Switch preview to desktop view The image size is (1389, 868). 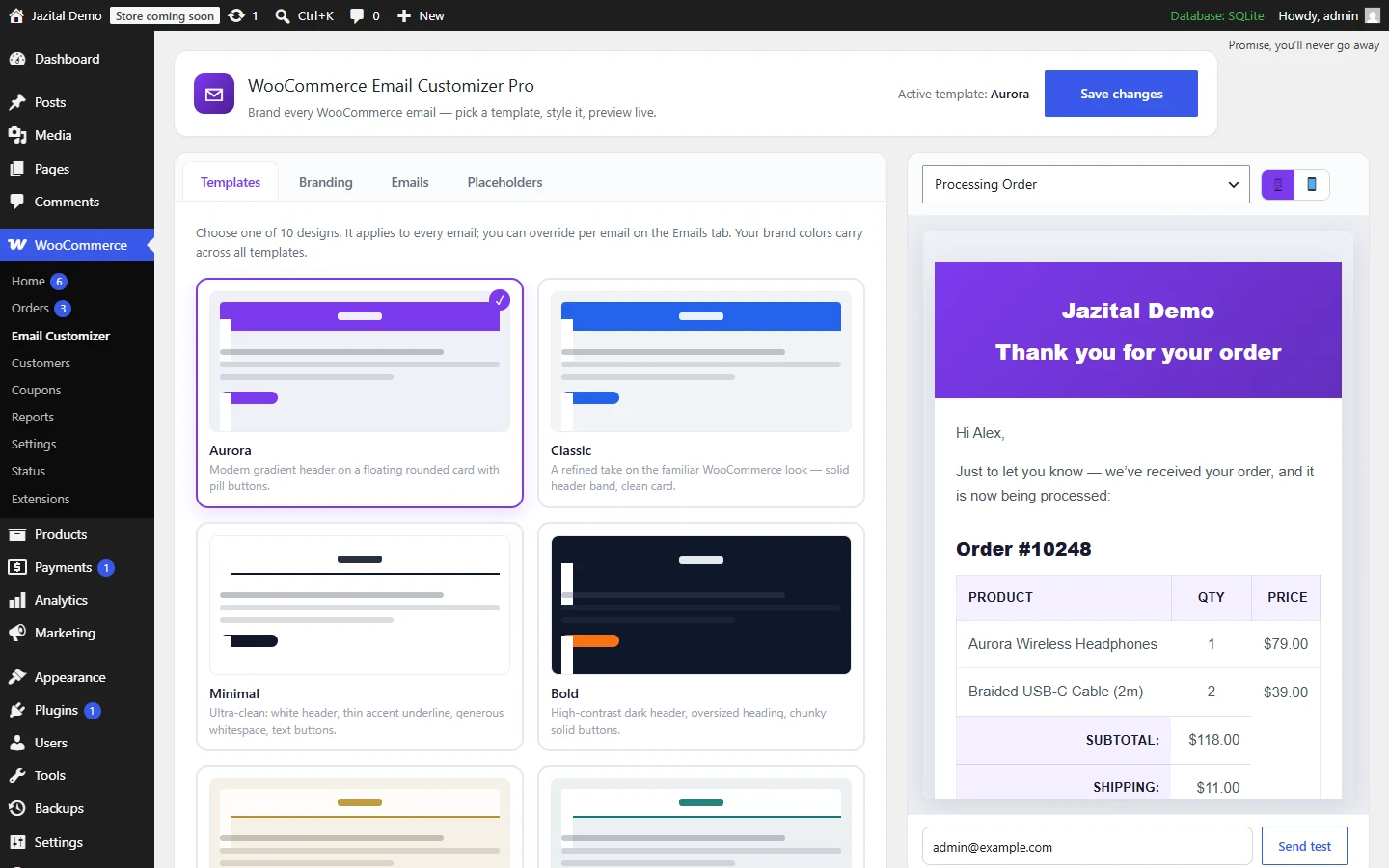[x=1278, y=184]
